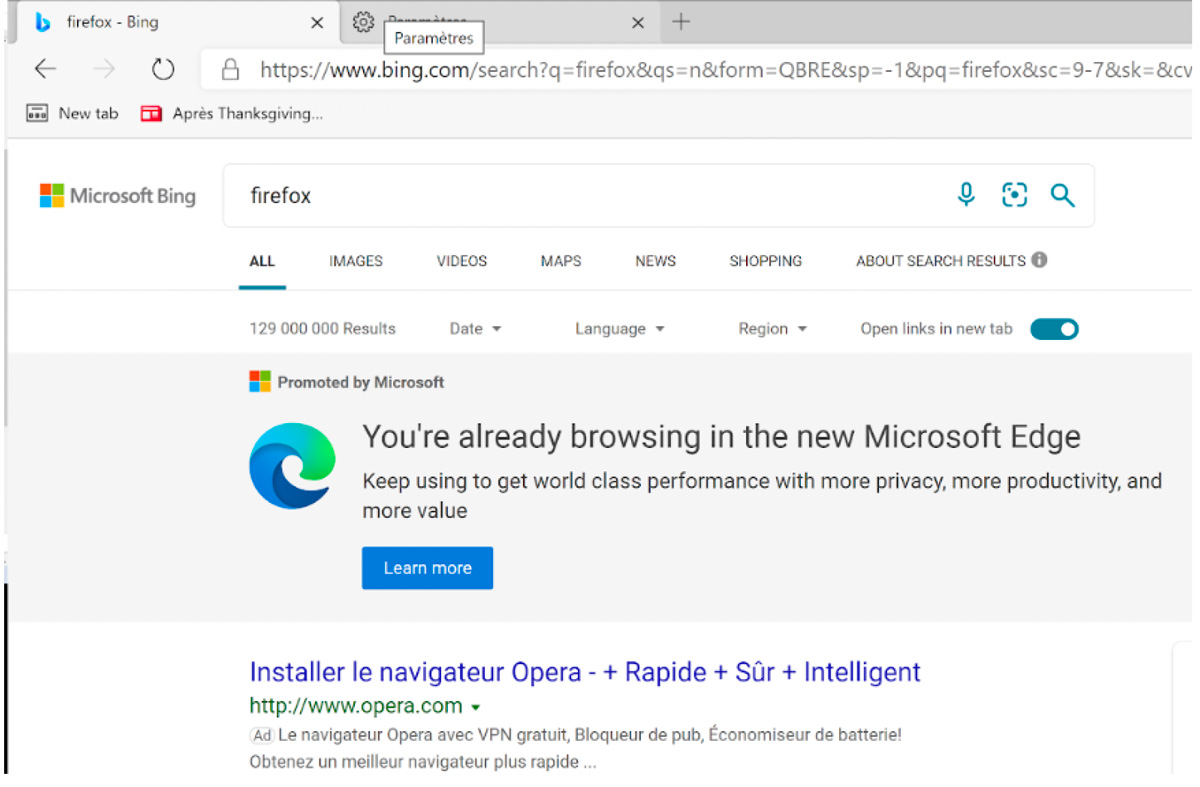Open the Date filter dropdown
The width and height of the screenshot is (1200, 787).
click(x=475, y=328)
